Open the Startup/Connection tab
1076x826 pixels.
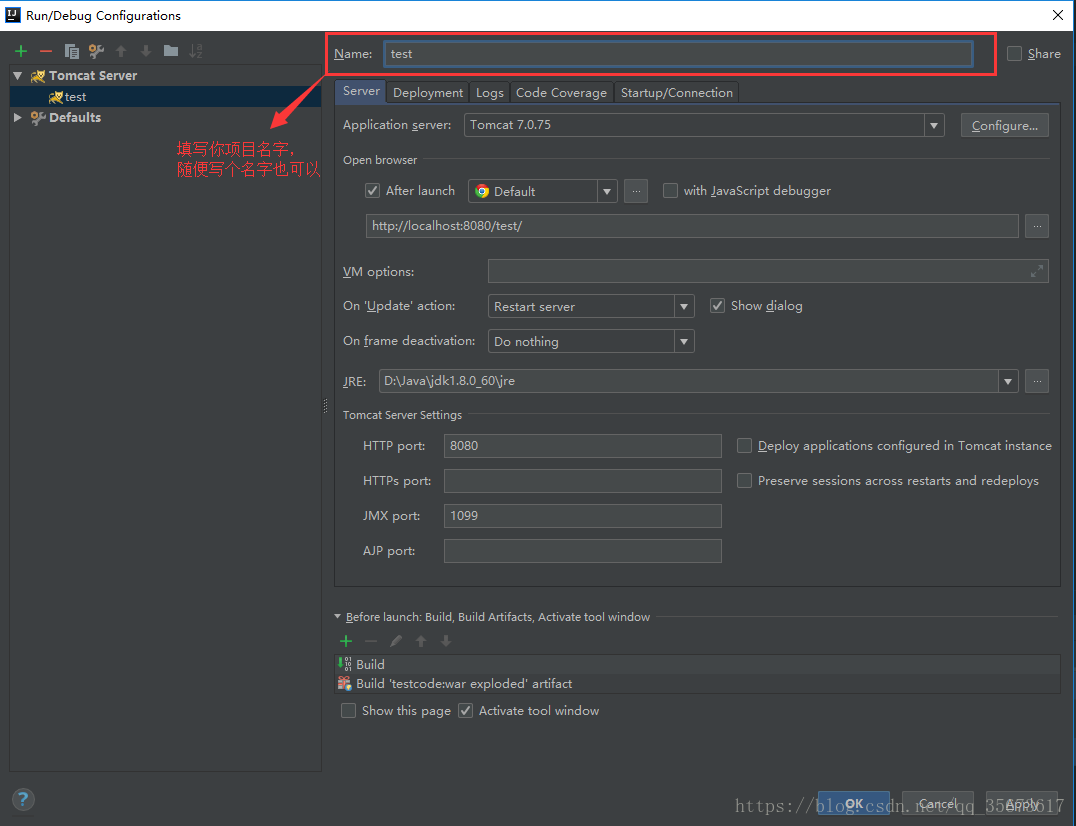click(x=677, y=93)
